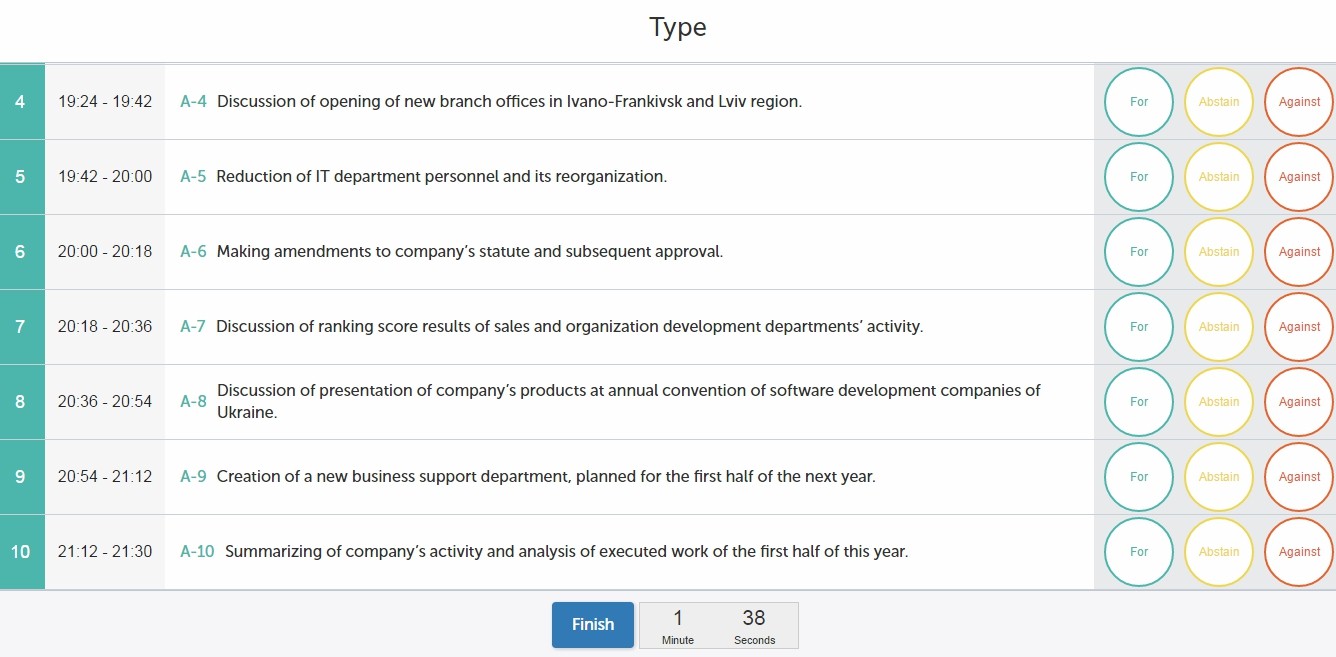
Task: Select For on summarizing company's activity
Action: [1139, 552]
